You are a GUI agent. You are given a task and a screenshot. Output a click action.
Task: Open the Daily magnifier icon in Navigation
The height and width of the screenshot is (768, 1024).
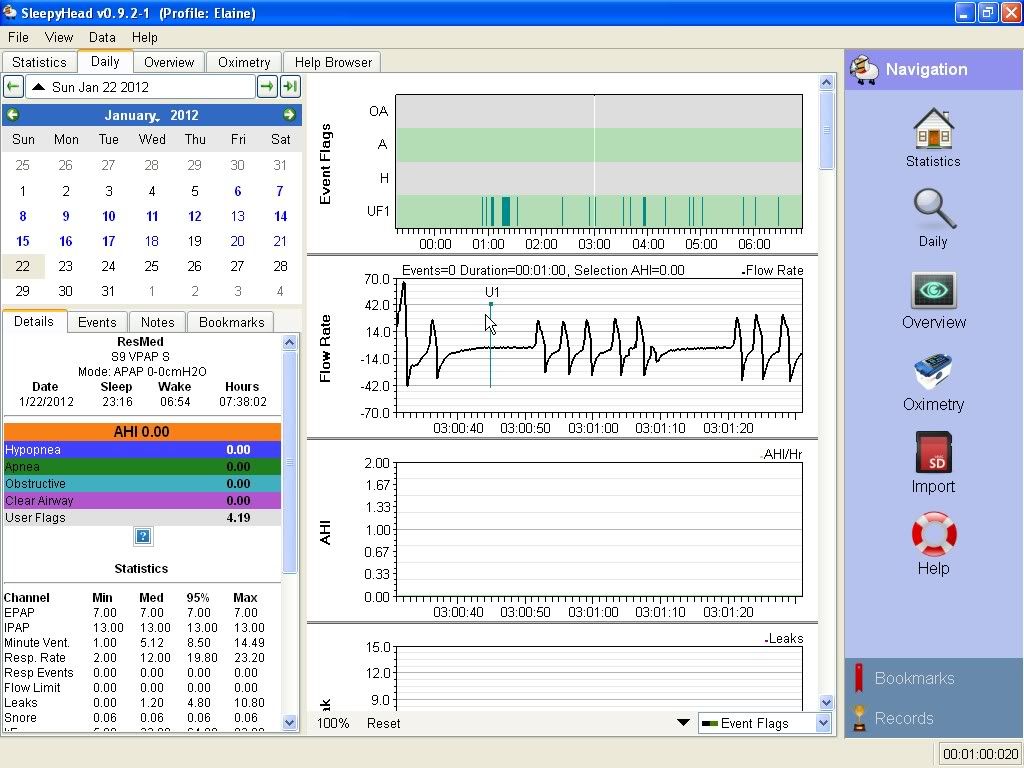[x=933, y=218]
